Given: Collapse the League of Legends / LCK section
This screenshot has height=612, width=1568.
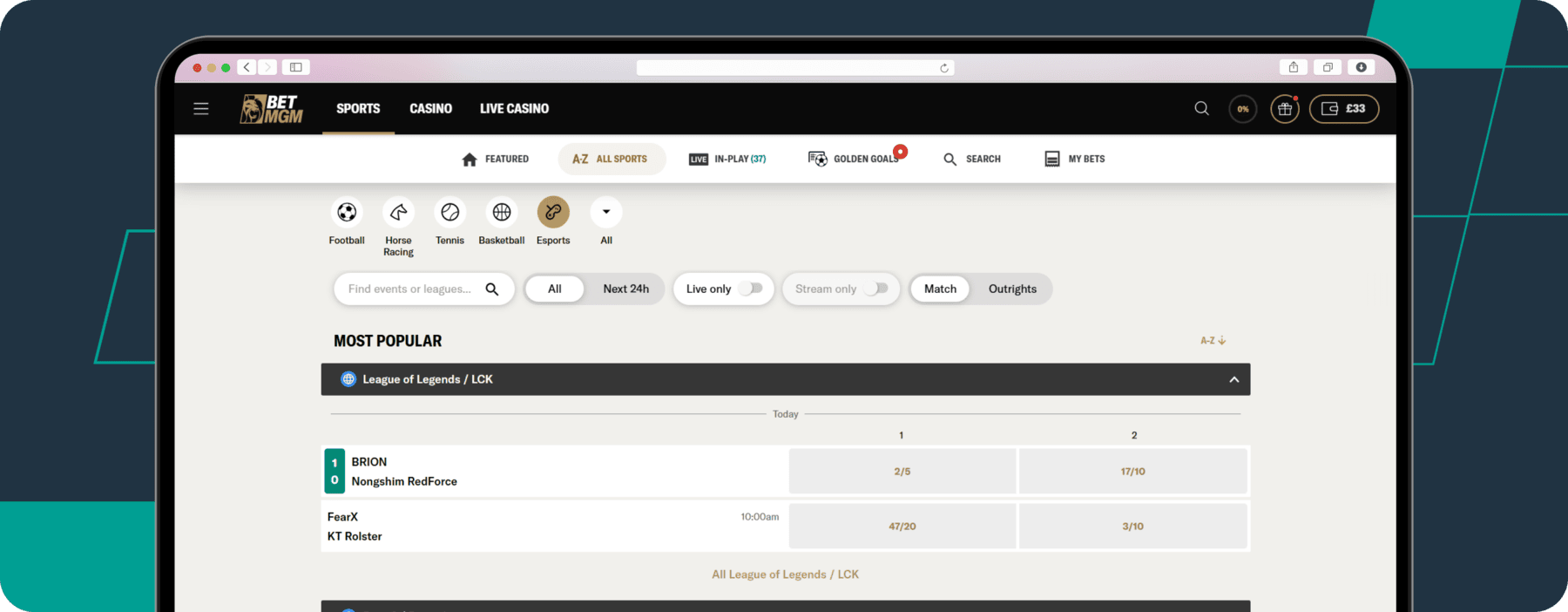Looking at the screenshot, I should point(1234,379).
